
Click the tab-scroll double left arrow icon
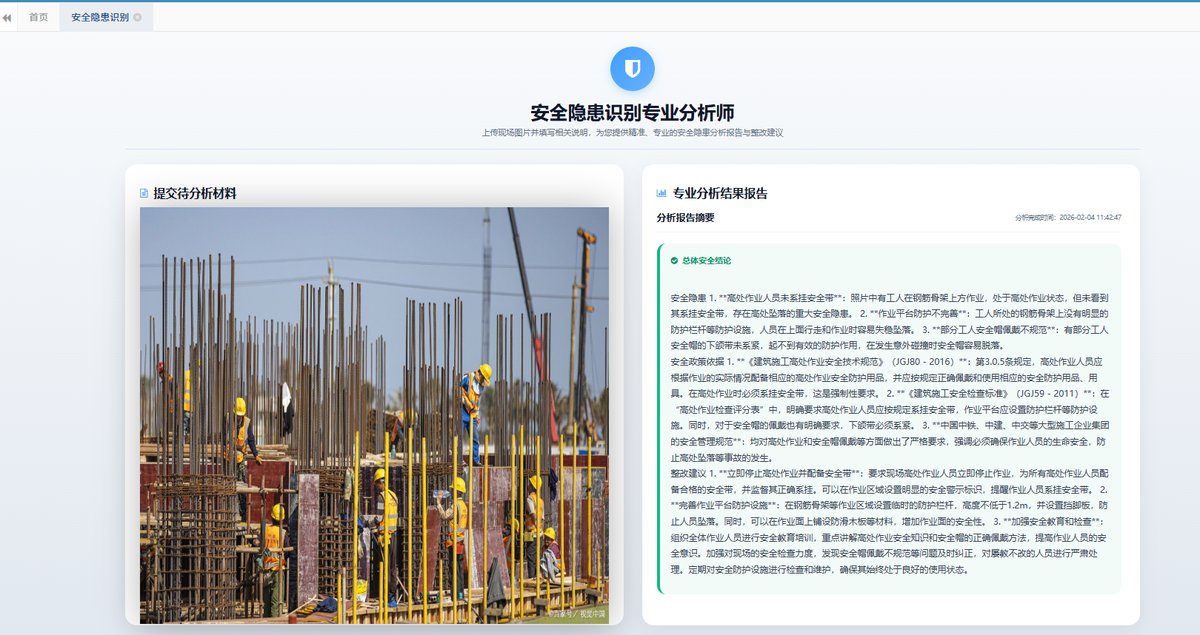tap(7, 17)
